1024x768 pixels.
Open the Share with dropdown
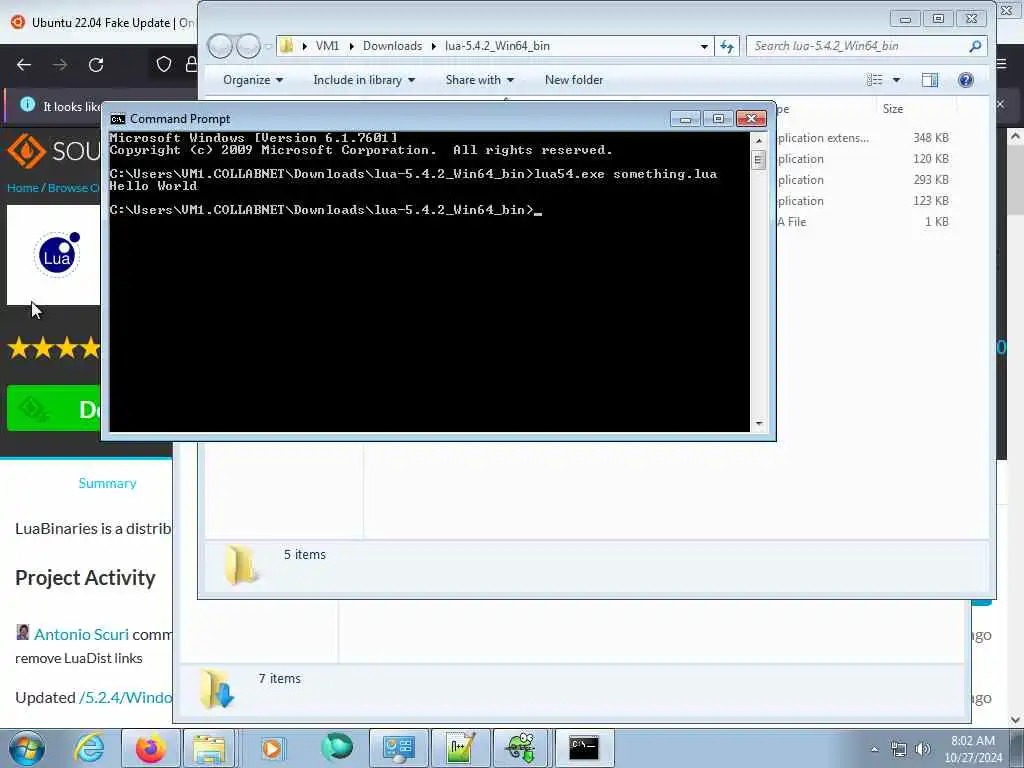(x=479, y=80)
